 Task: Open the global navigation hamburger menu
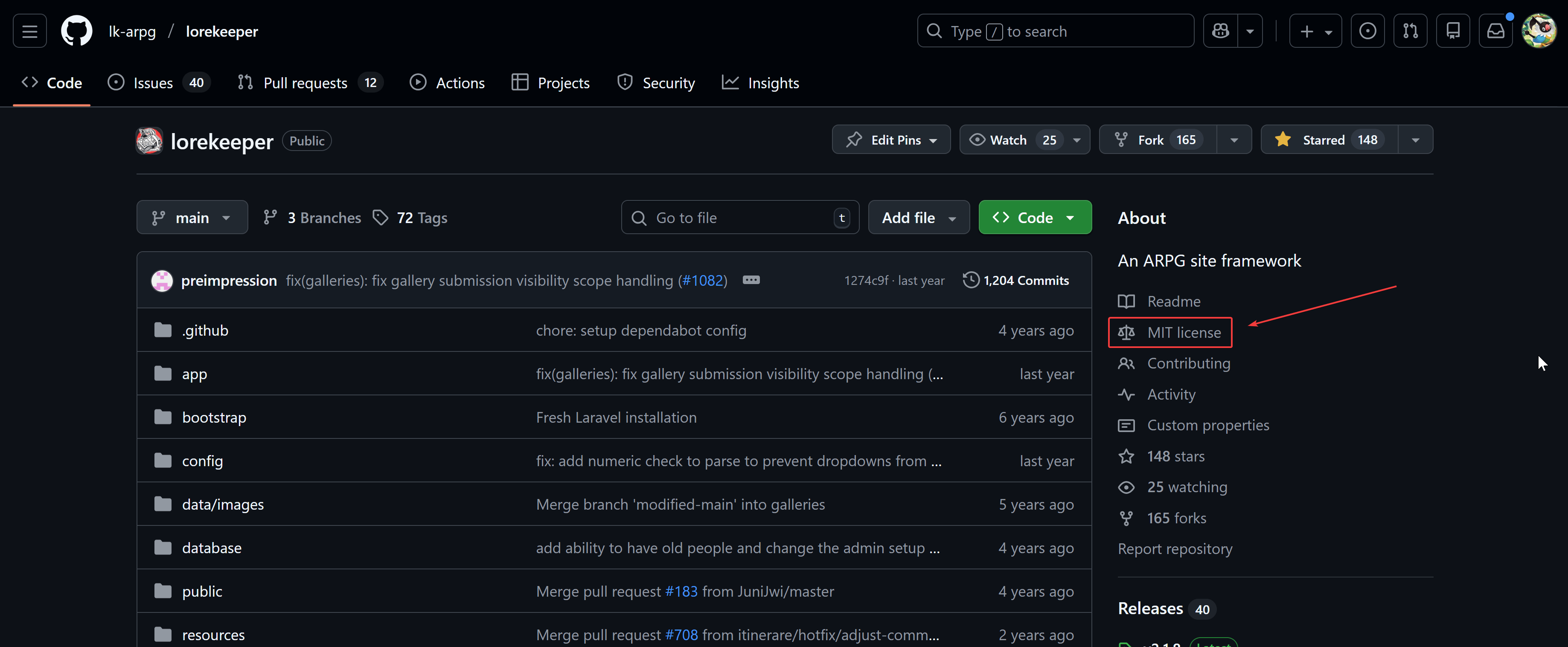click(29, 30)
